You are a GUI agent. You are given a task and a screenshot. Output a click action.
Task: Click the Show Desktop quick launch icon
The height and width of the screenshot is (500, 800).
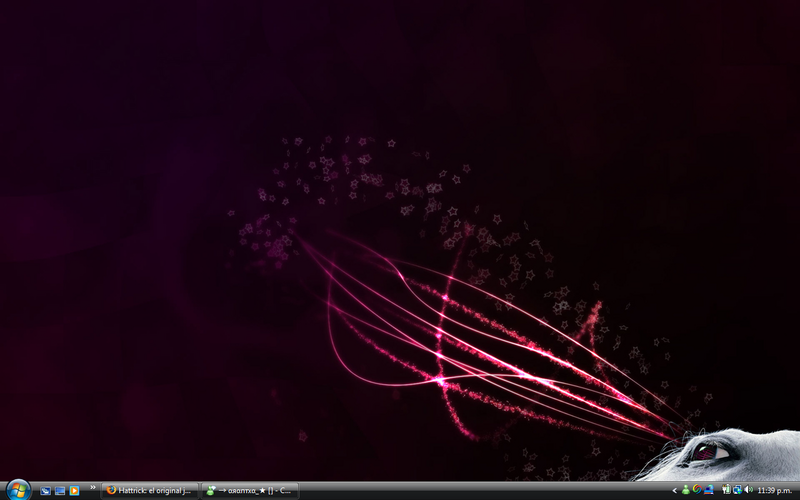click(45, 491)
